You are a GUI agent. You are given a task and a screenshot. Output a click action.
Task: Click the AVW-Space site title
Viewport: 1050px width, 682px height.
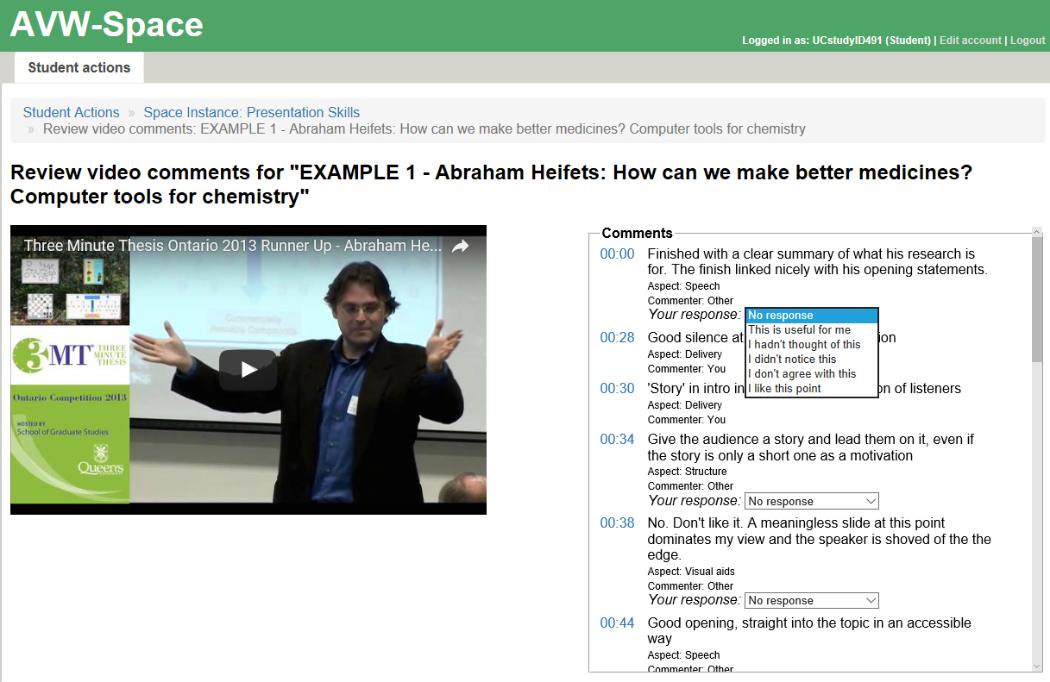(106, 24)
